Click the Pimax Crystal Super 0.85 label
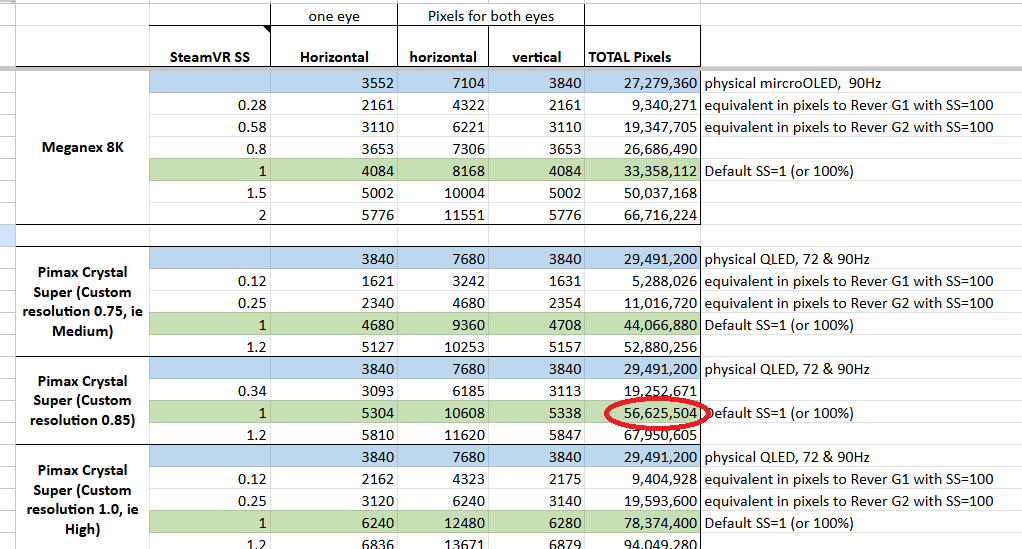 [83, 400]
